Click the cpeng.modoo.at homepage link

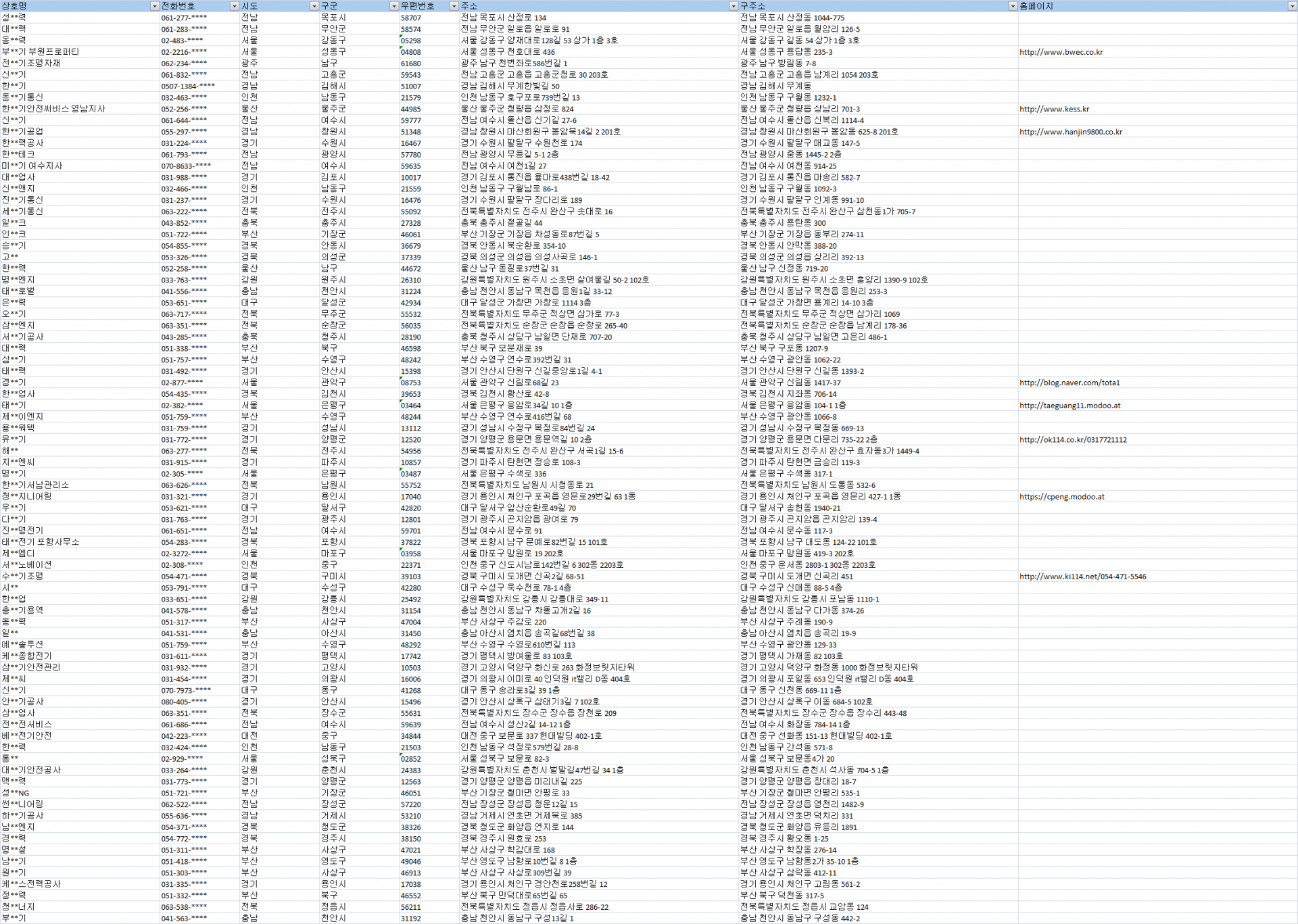pos(1061,497)
